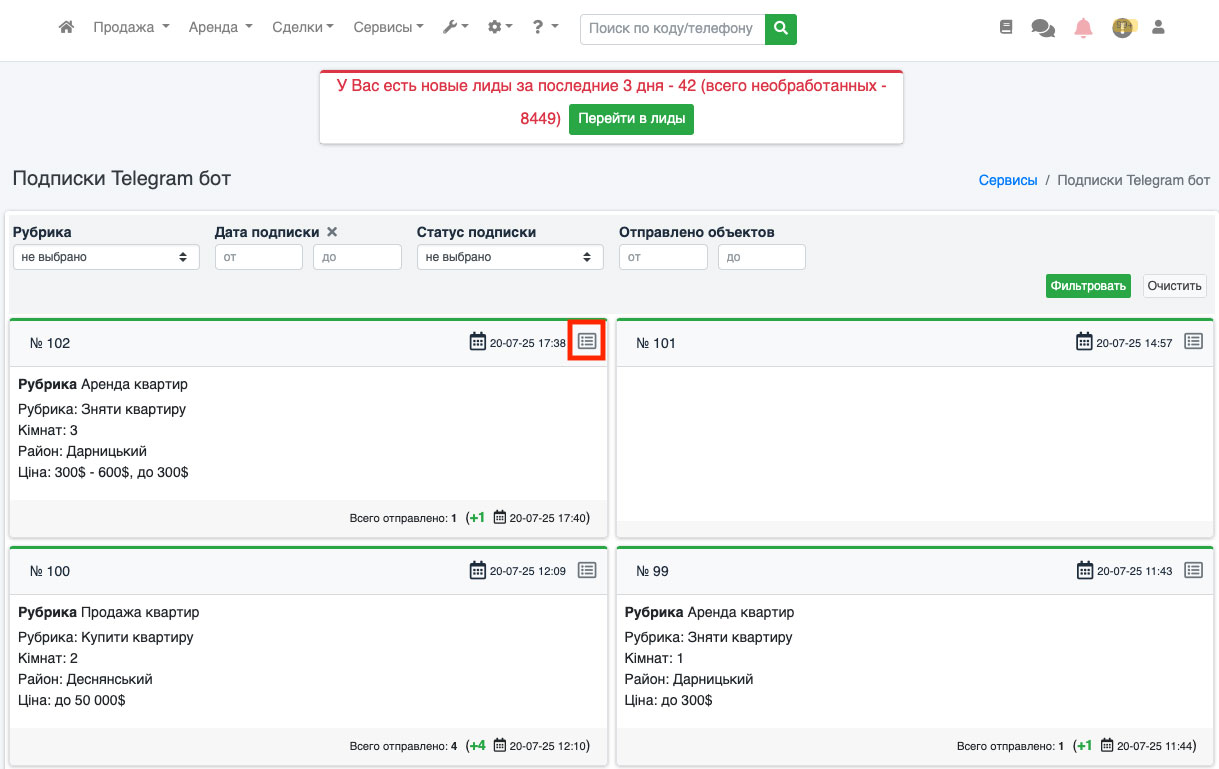The image size is (1219, 769).
Task: Expand the Статус подписки dropdown
Action: pos(510,257)
